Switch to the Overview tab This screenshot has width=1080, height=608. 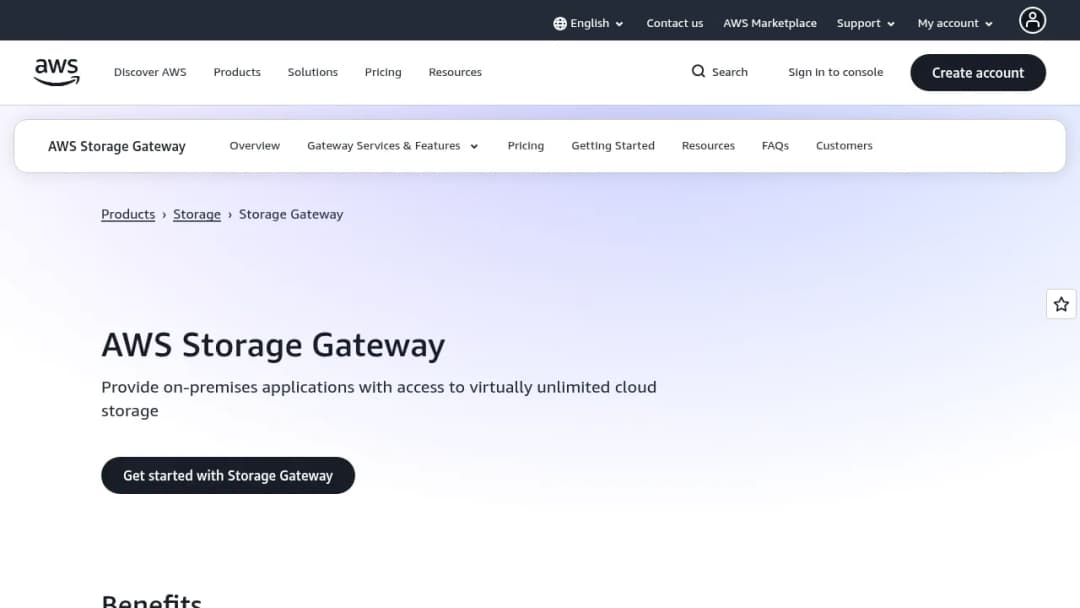coord(255,146)
